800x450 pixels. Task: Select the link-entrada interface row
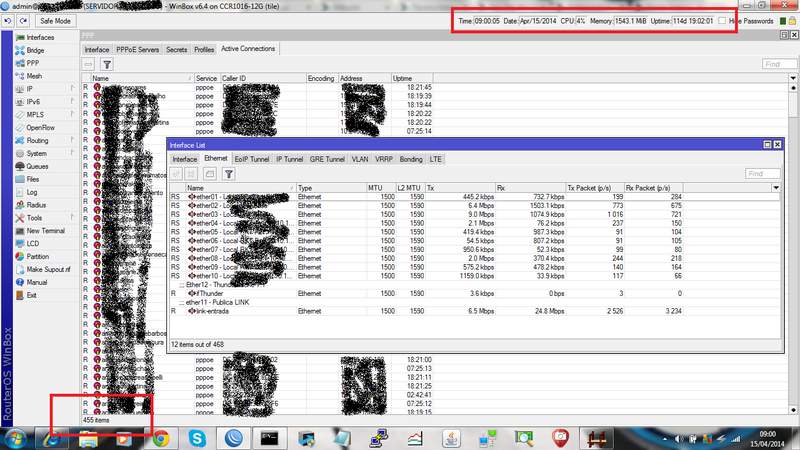[x=474, y=311]
